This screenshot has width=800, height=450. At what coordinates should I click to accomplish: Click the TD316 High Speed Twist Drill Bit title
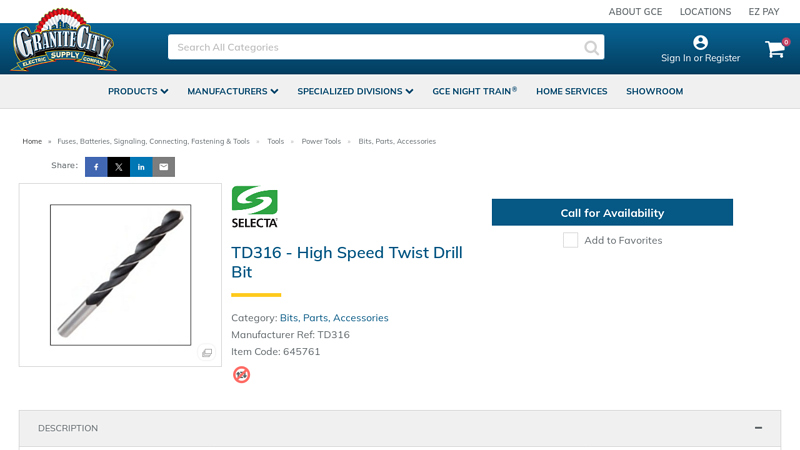click(347, 262)
